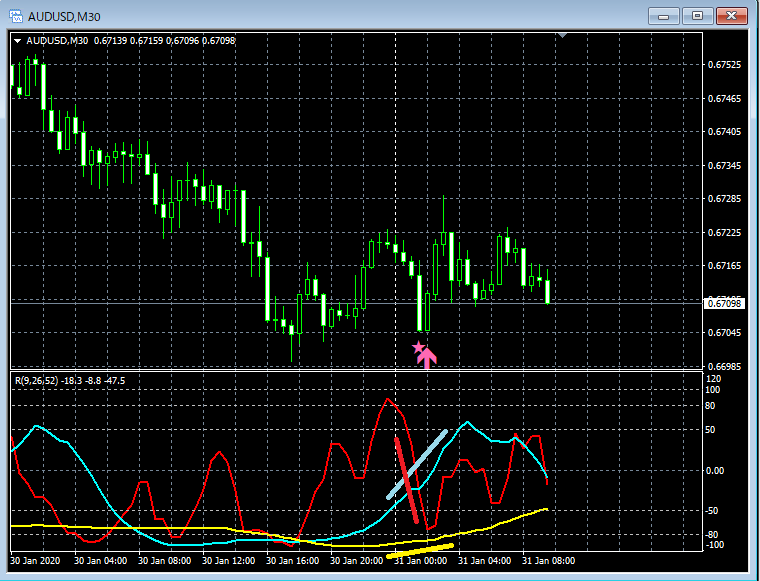Click the 30 Jan 08:00 time label
Image resolution: width=760 pixels, height=581 pixels.
(164, 561)
